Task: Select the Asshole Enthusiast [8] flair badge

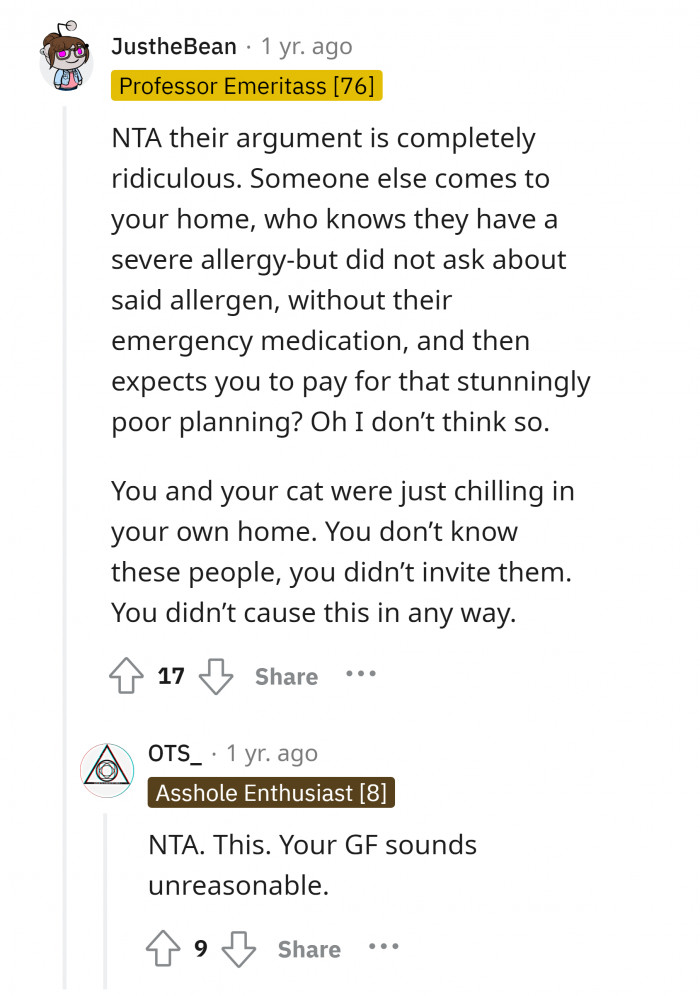Action: 271,792
